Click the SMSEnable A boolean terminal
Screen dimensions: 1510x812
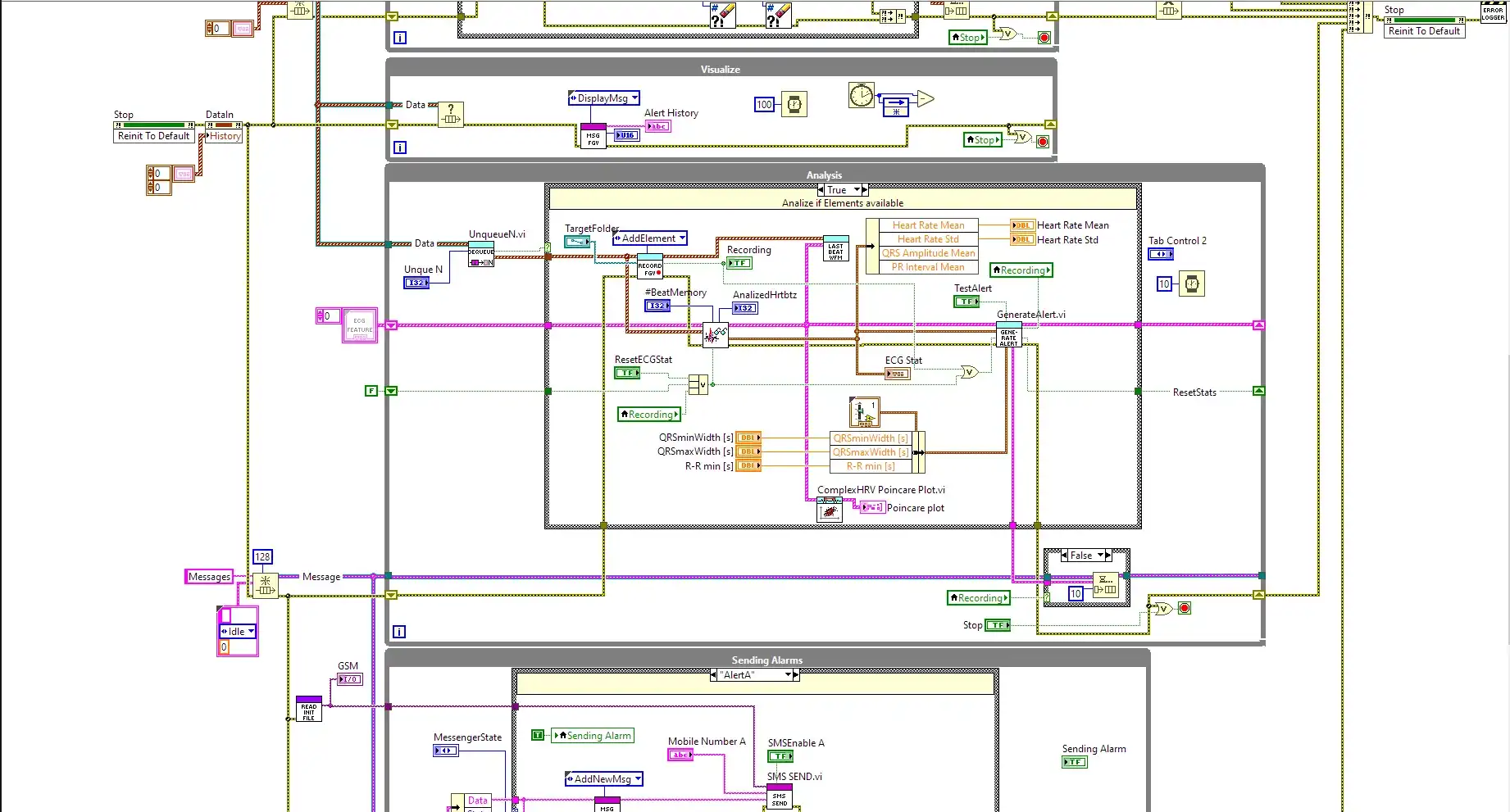780,756
